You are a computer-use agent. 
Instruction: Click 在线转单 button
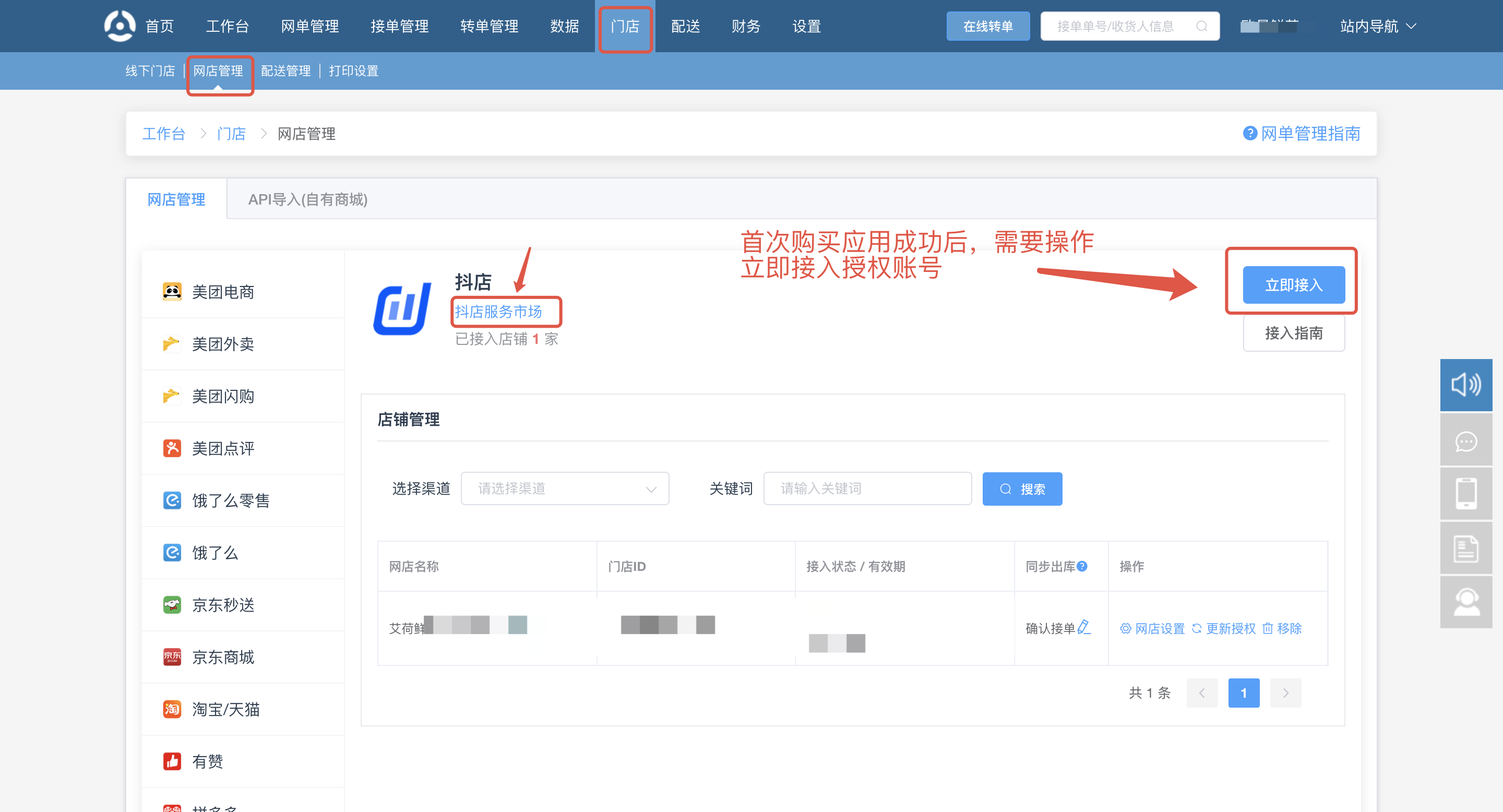click(x=988, y=26)
